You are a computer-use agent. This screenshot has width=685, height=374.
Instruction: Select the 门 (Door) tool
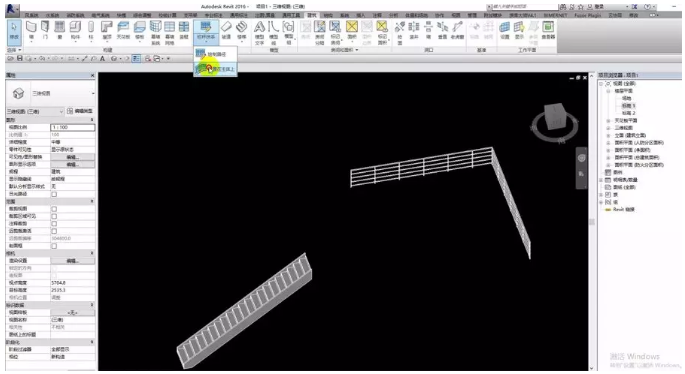(x=45, y=31)
